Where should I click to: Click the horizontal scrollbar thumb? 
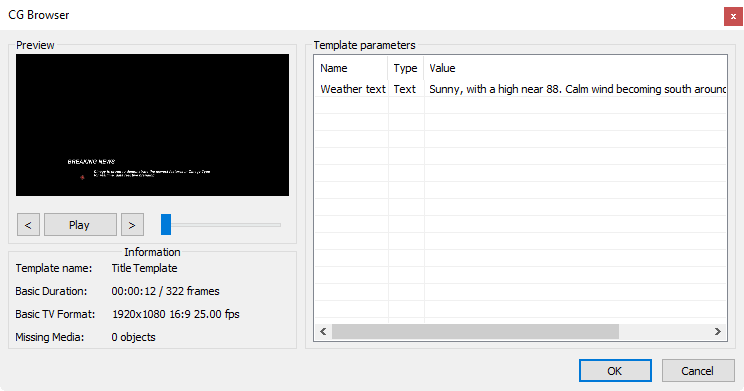(x=475, y=331)
